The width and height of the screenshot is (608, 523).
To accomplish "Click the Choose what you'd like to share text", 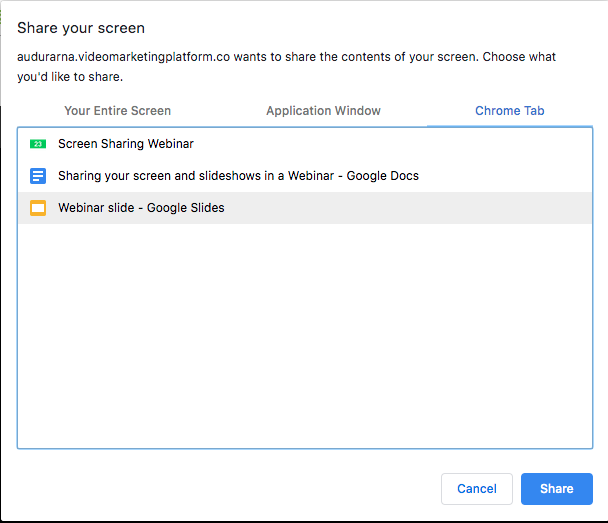I will (x=286, y=67).
